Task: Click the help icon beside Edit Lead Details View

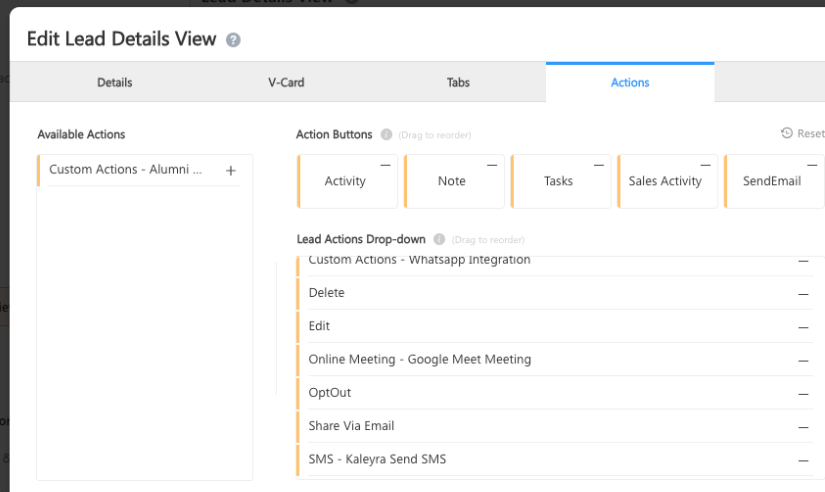Action: pyautogui.click(x=233, y=40)
